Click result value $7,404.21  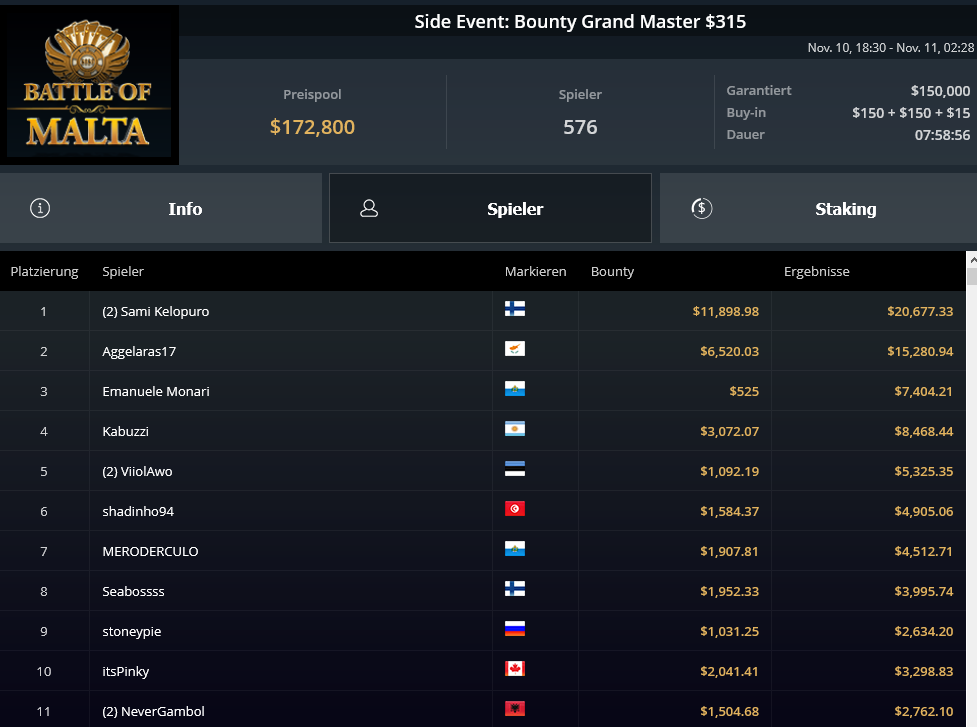pos(923,391)
